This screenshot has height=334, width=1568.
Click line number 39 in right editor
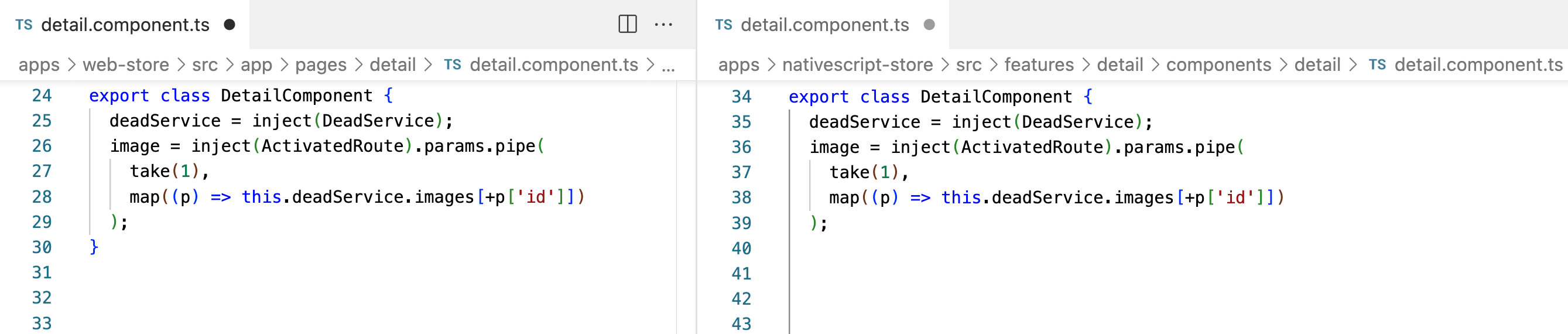coord(741,223)
